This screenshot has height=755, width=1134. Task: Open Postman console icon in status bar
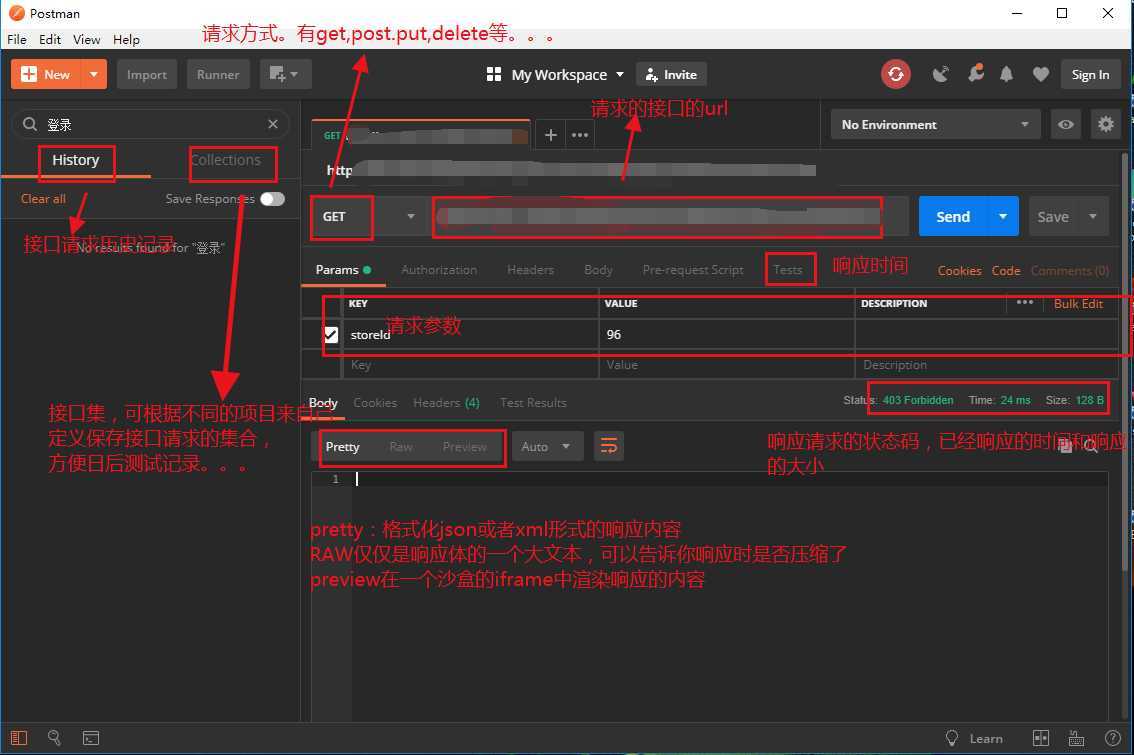[x=91, y=738]
